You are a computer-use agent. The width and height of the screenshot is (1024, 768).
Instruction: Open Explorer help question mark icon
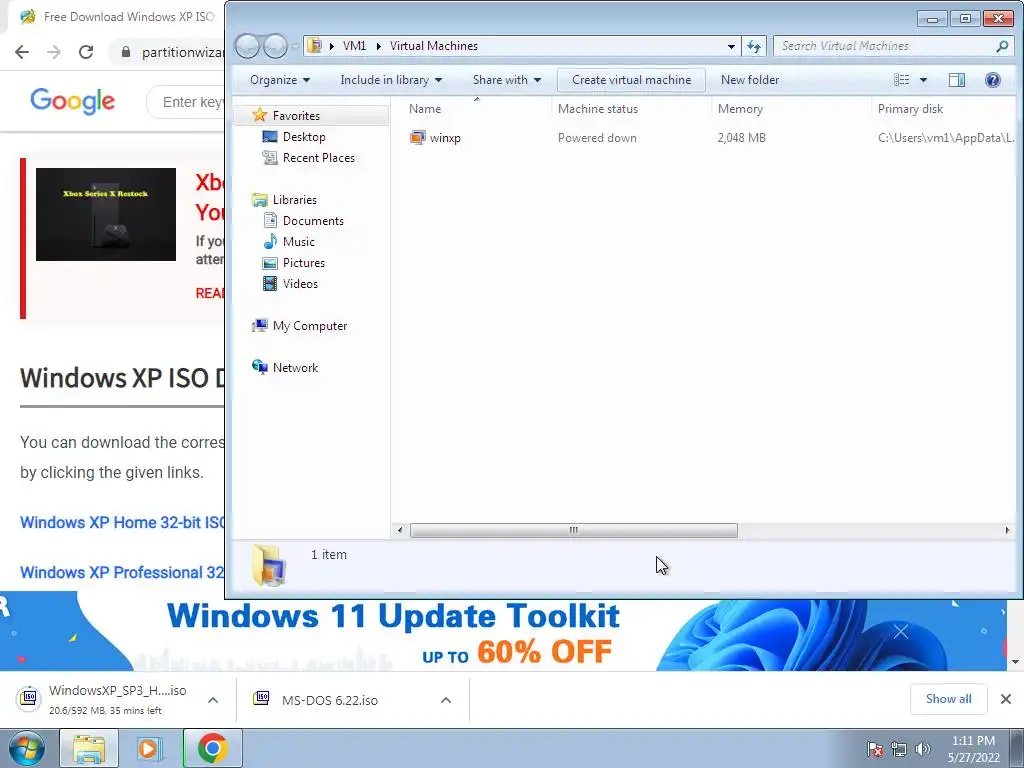(x=993, y=80)
